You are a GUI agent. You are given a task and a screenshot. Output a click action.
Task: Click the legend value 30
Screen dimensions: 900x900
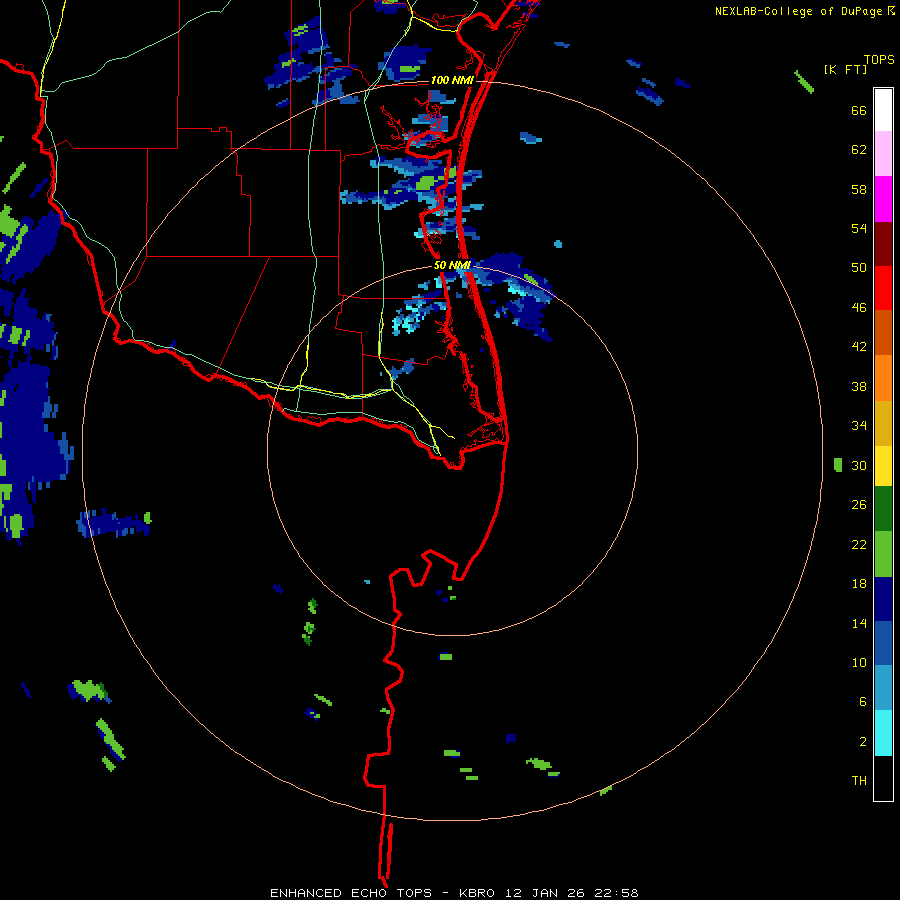point(859,465)
